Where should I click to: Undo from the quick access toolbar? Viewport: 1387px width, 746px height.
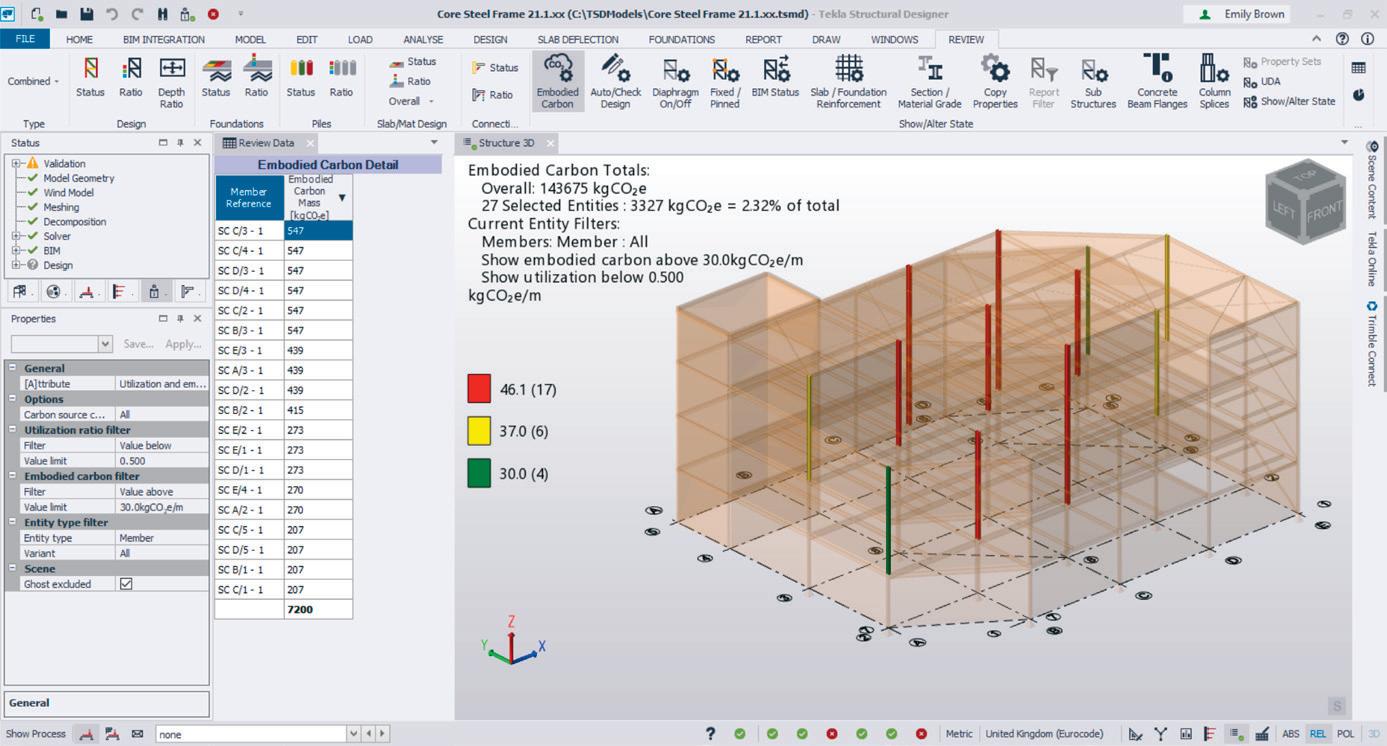click(x=112, y=15)
